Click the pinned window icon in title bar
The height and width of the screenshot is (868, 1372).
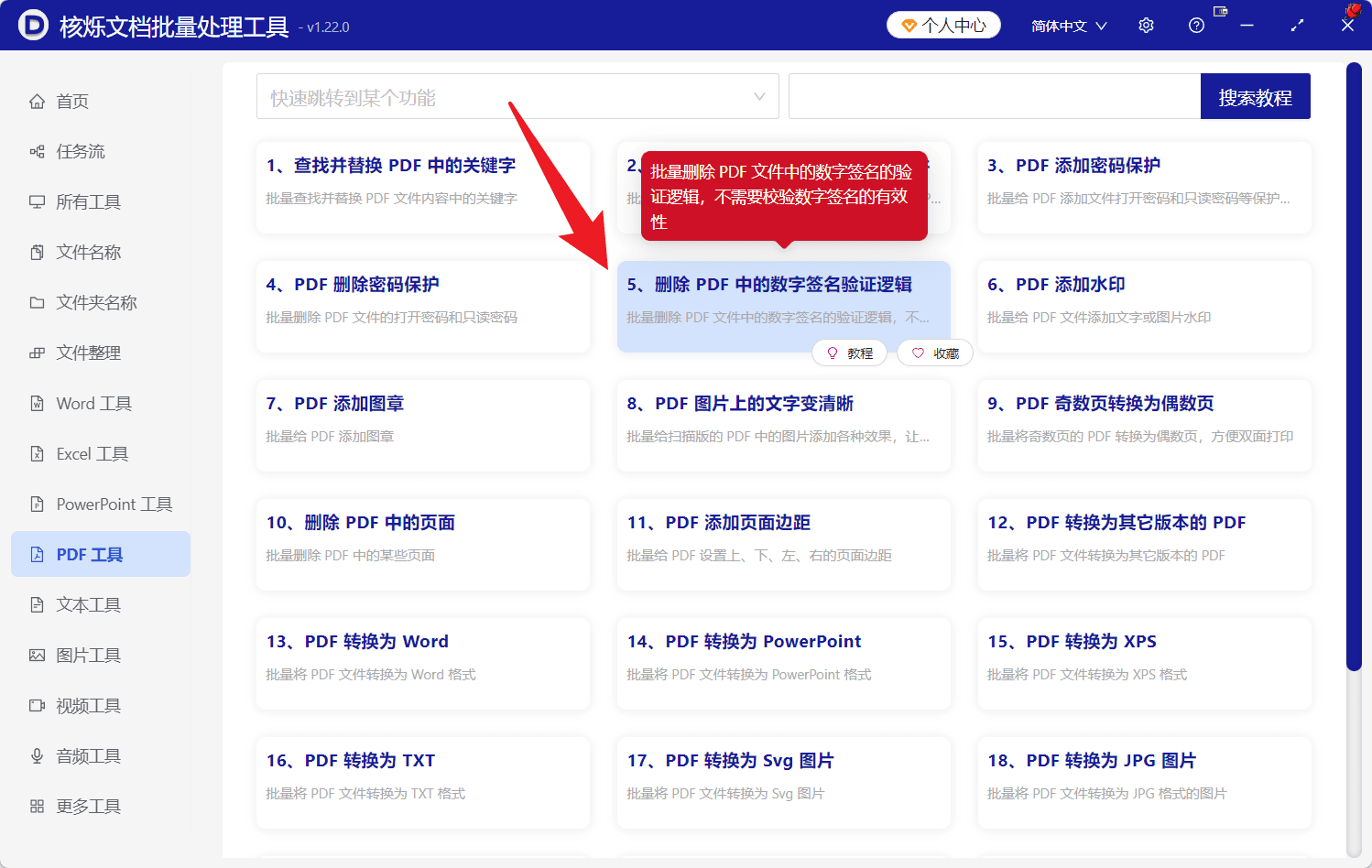click(1220, 12)
